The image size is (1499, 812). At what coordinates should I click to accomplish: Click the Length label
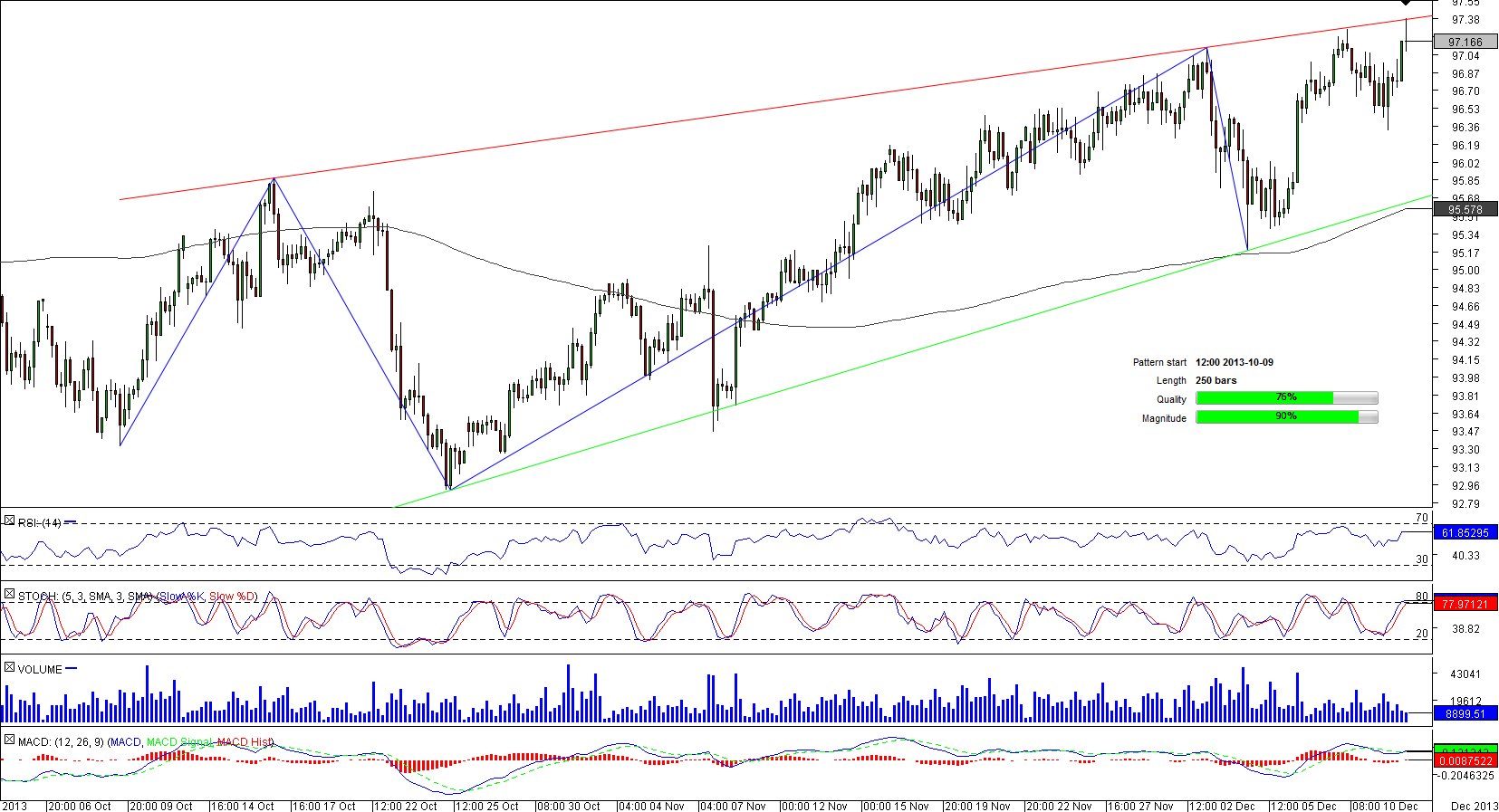click(1171, 380)
